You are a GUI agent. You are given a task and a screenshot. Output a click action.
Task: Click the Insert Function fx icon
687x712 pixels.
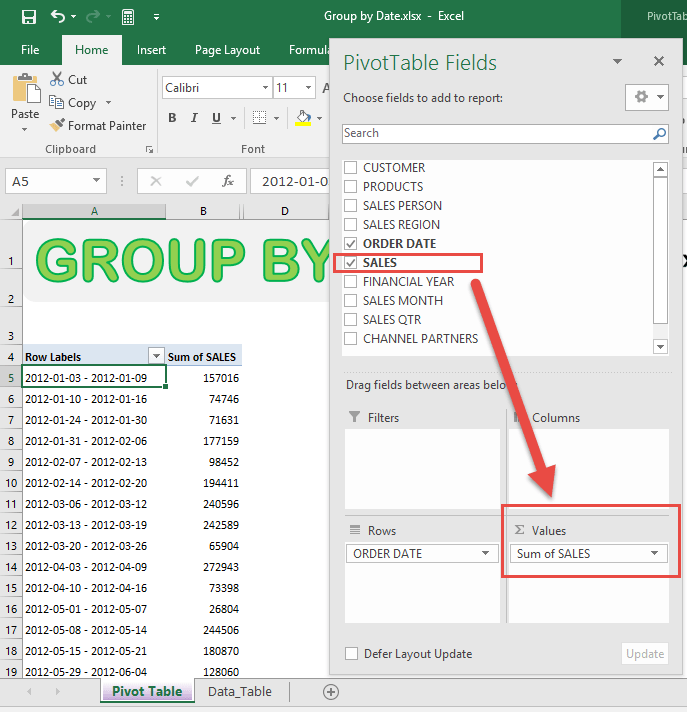point(228,182)
